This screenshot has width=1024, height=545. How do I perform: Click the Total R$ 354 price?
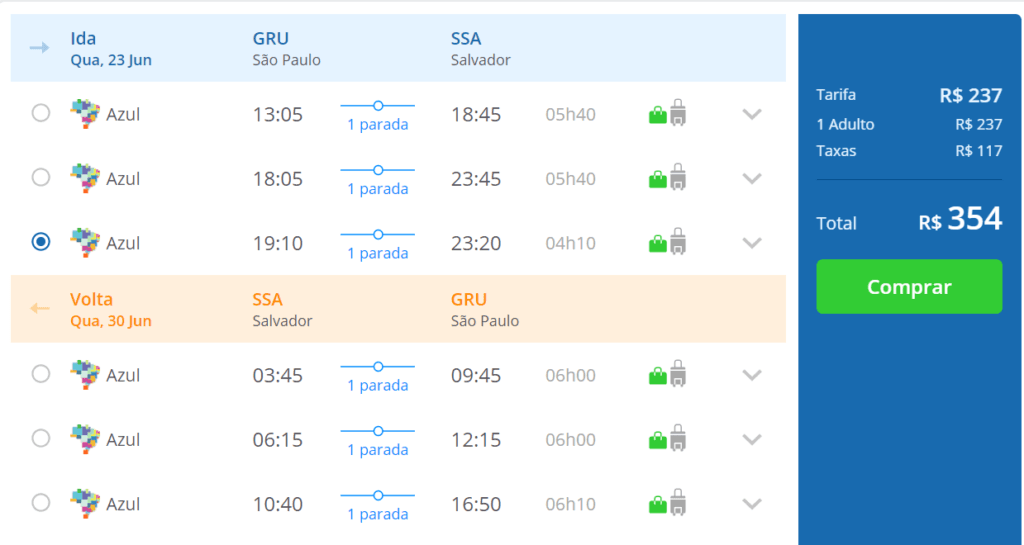[x=960, y=219]
